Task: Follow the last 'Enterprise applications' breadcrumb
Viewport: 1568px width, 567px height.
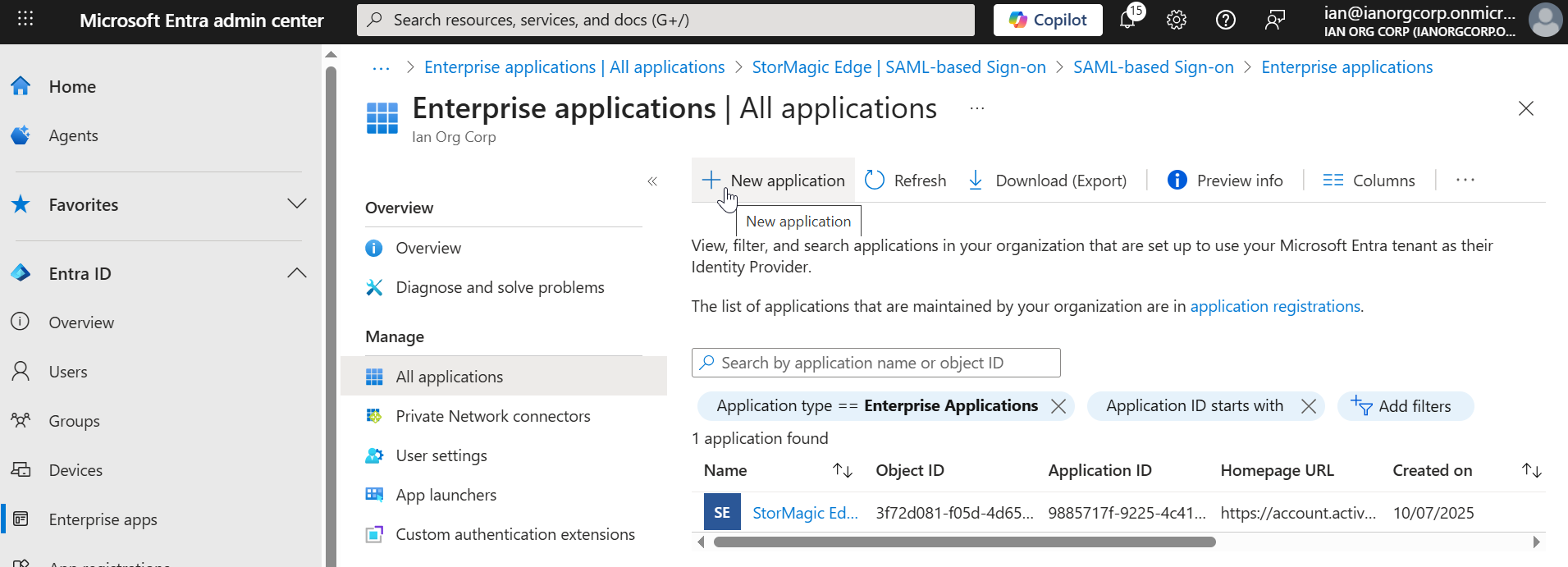Action: point(1346,67)
